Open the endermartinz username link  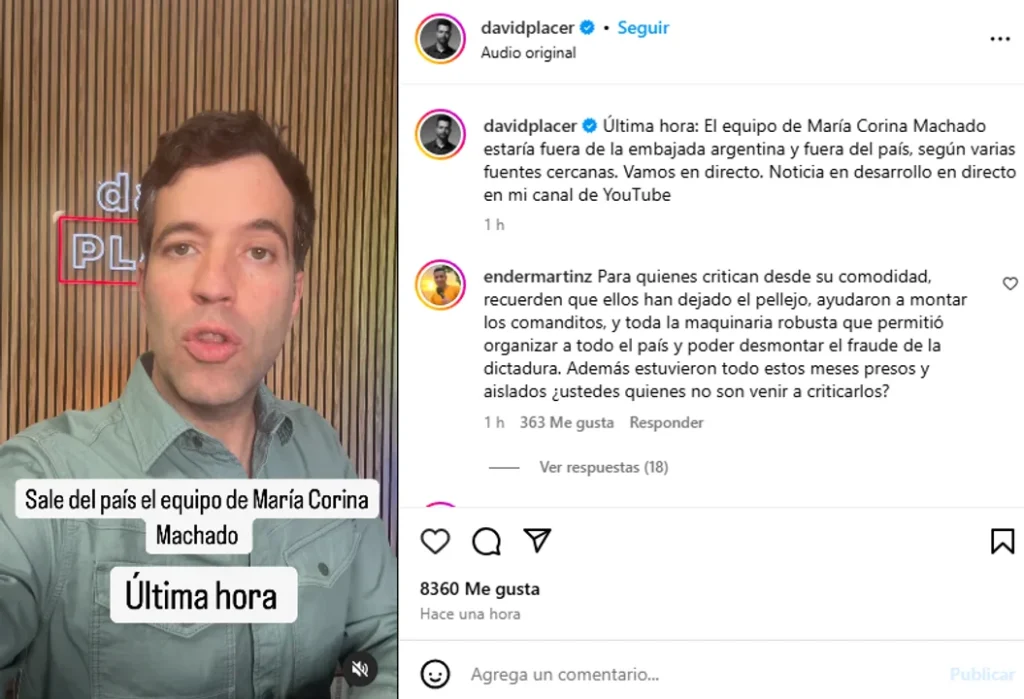pyautogui.click(x=537, y=276)
